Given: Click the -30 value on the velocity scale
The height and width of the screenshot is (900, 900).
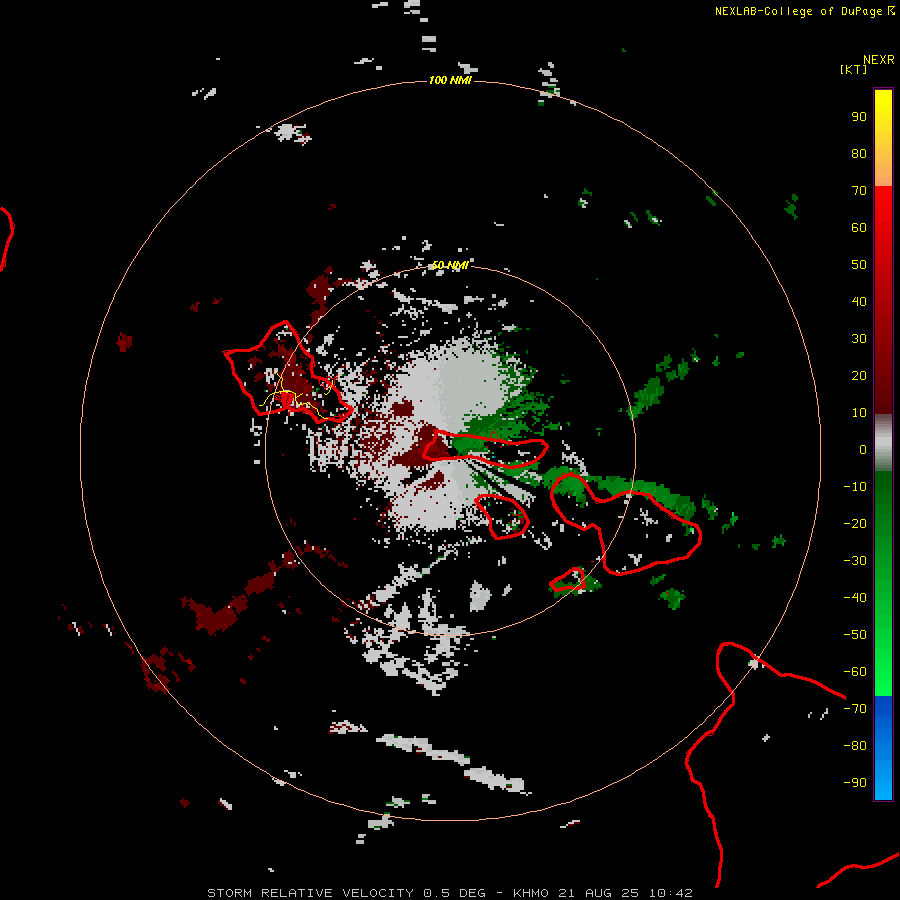Looking at the screenshot, I should pyautogui.click(x=855, y=561).
